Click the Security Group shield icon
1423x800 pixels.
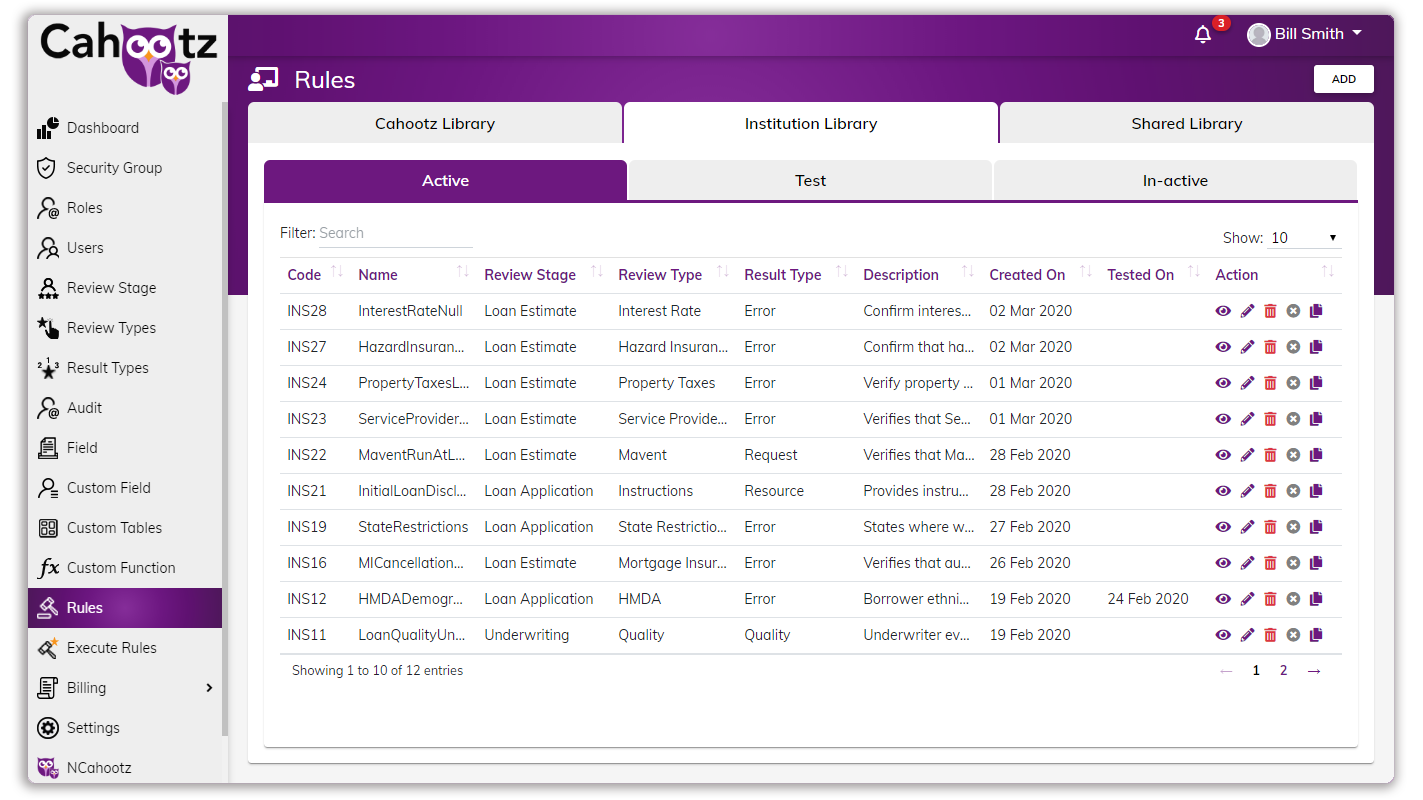[x=46, y=168]
